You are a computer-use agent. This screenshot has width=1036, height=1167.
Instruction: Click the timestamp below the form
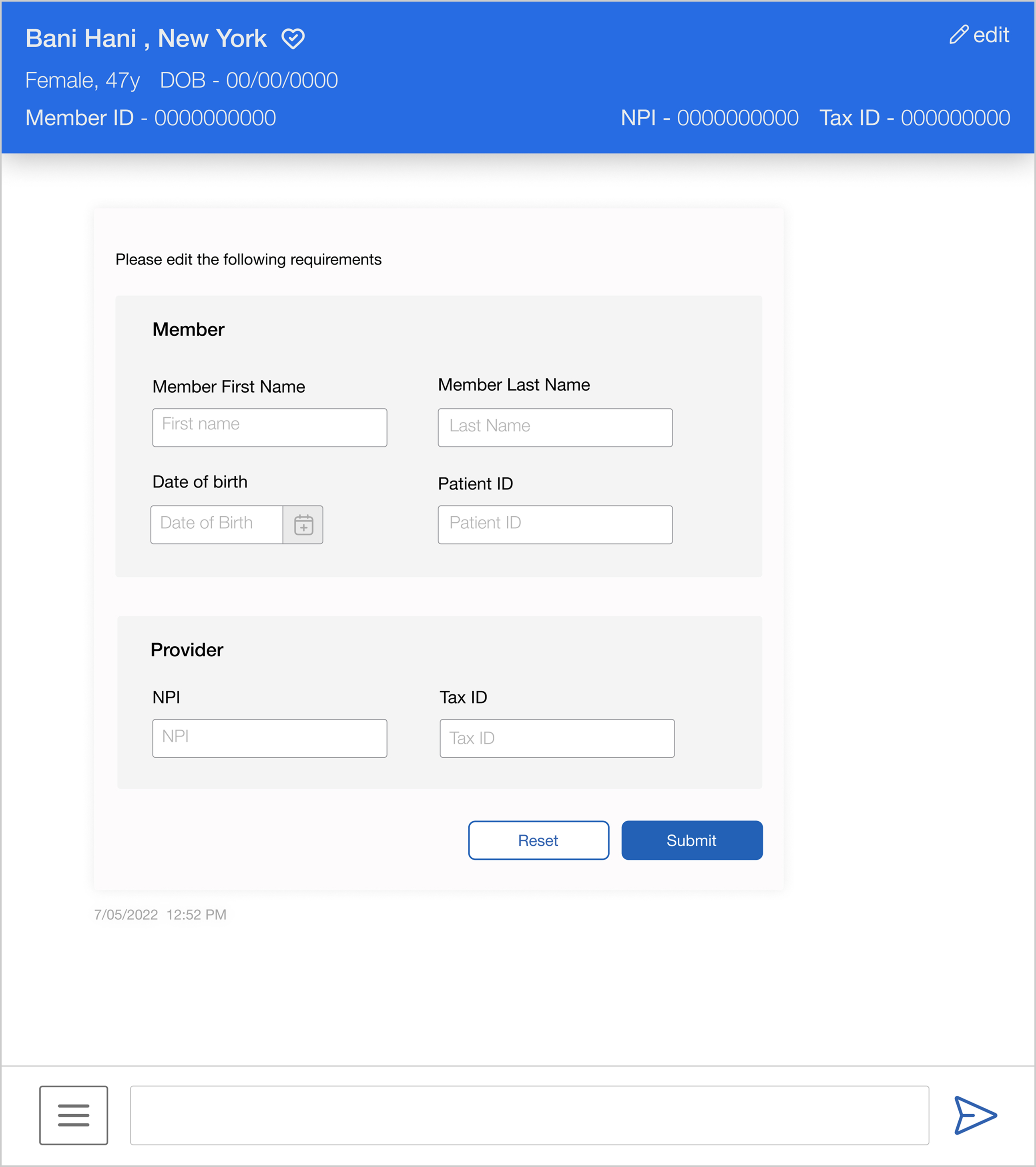coord(161,914)
